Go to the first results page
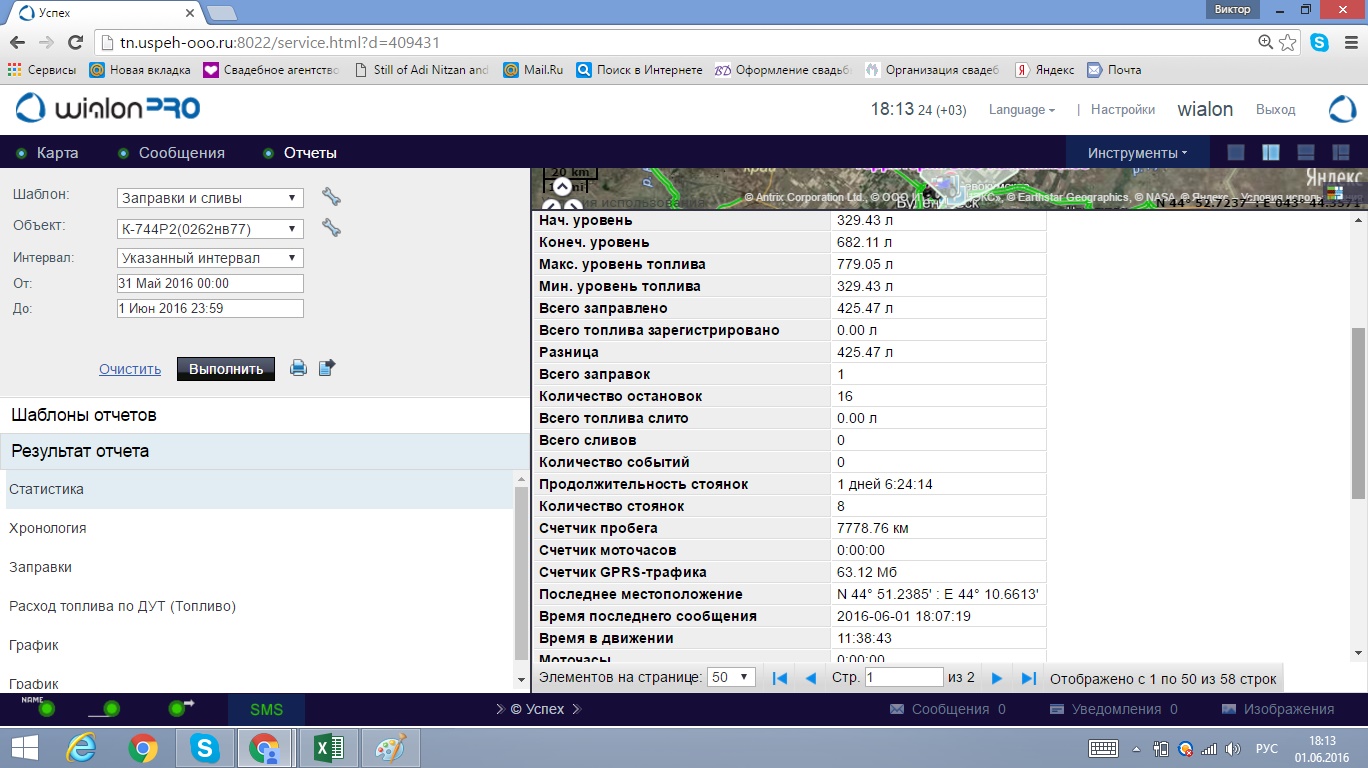Viewport: 1368px width, 768px height. (780, 678)
